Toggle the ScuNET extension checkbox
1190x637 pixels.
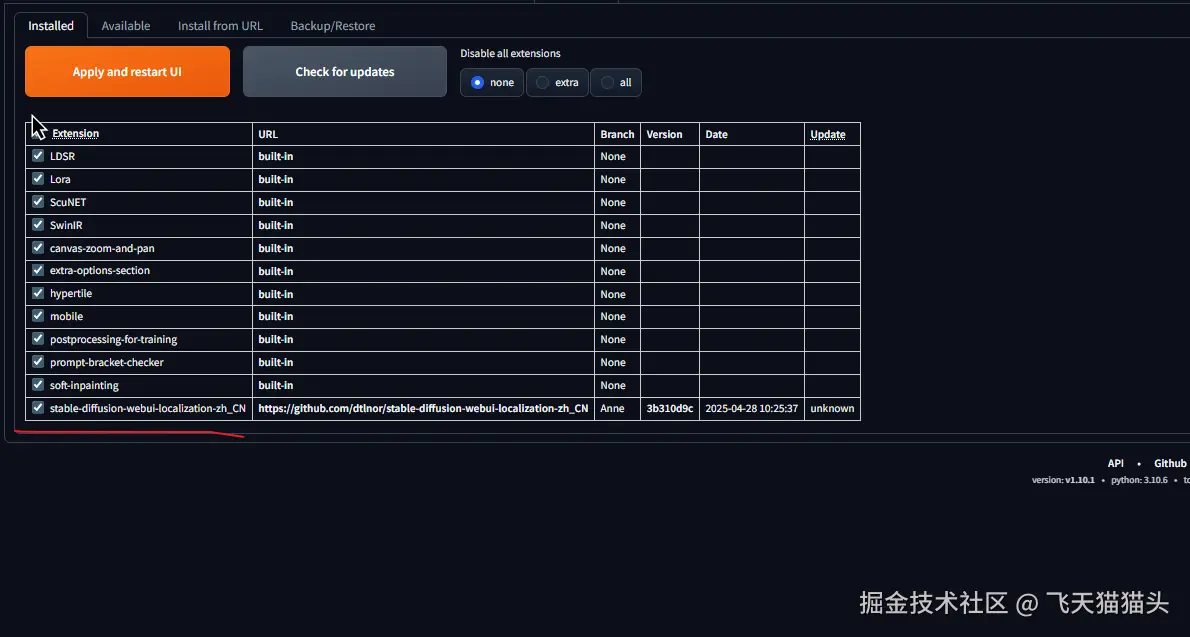pyautogui.click(x=38, y=201)
